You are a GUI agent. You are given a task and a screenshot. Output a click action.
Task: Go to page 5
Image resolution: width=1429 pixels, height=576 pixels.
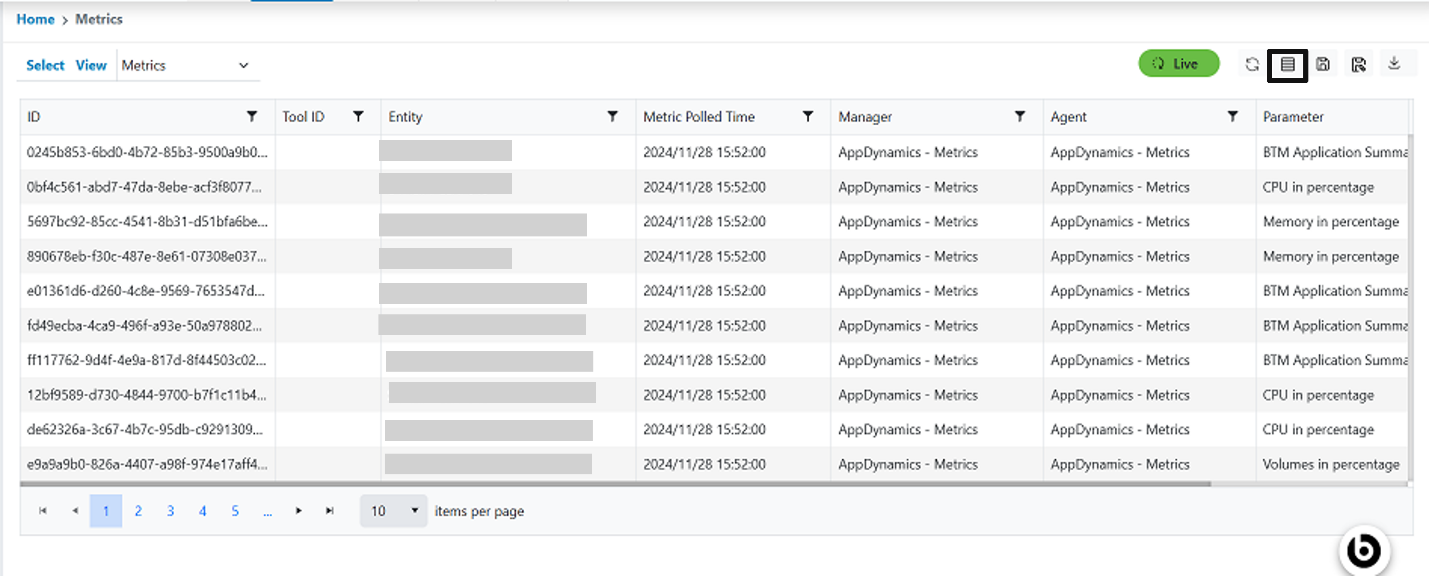[235, 511]
